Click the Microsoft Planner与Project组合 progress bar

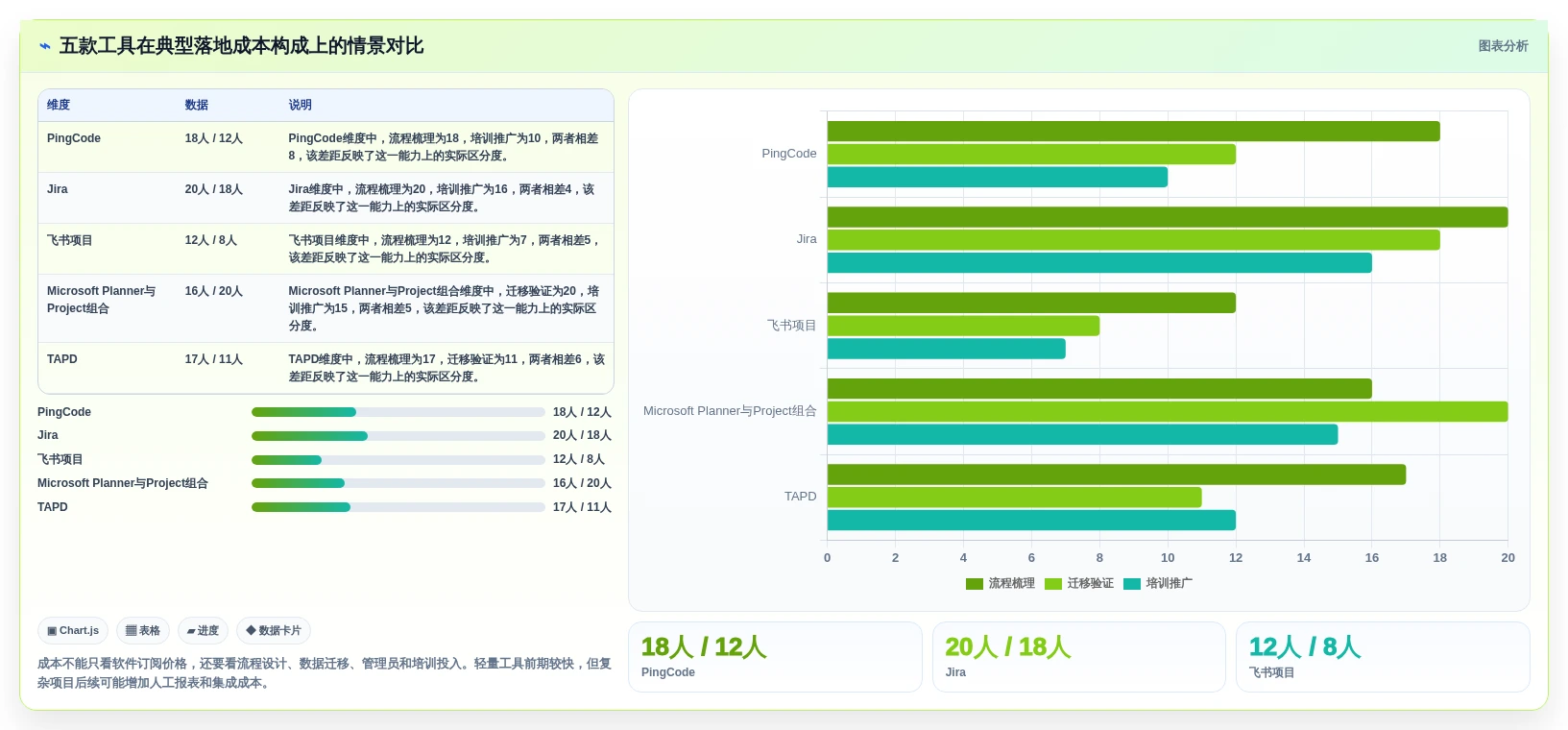tap(398, 483)
